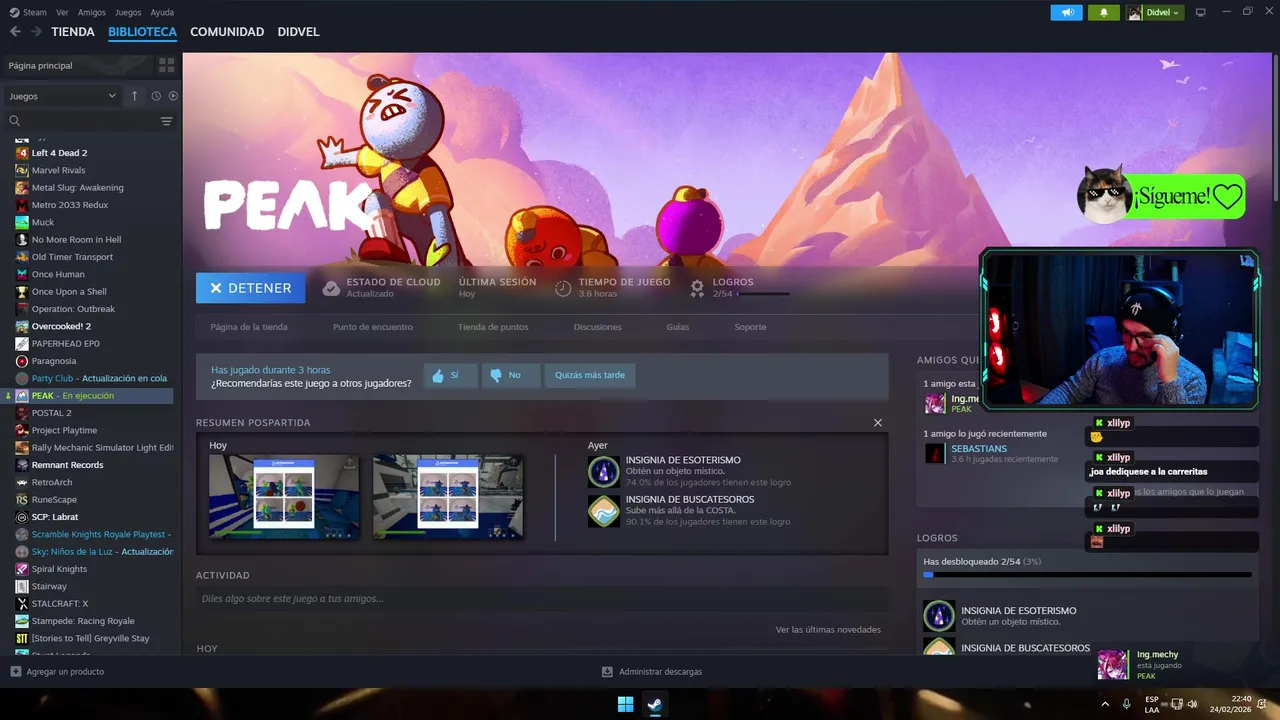Image resolution: width=1280 pixels, height=720 pixels.
Task: Close the Resumen pospartida panel
Action: tap(878, 423)
